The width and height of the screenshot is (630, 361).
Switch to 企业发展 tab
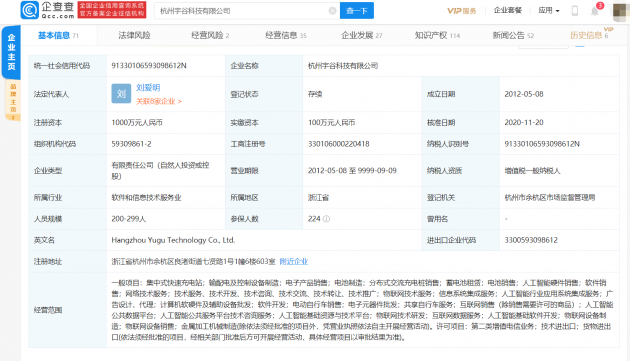click(362, 35)
